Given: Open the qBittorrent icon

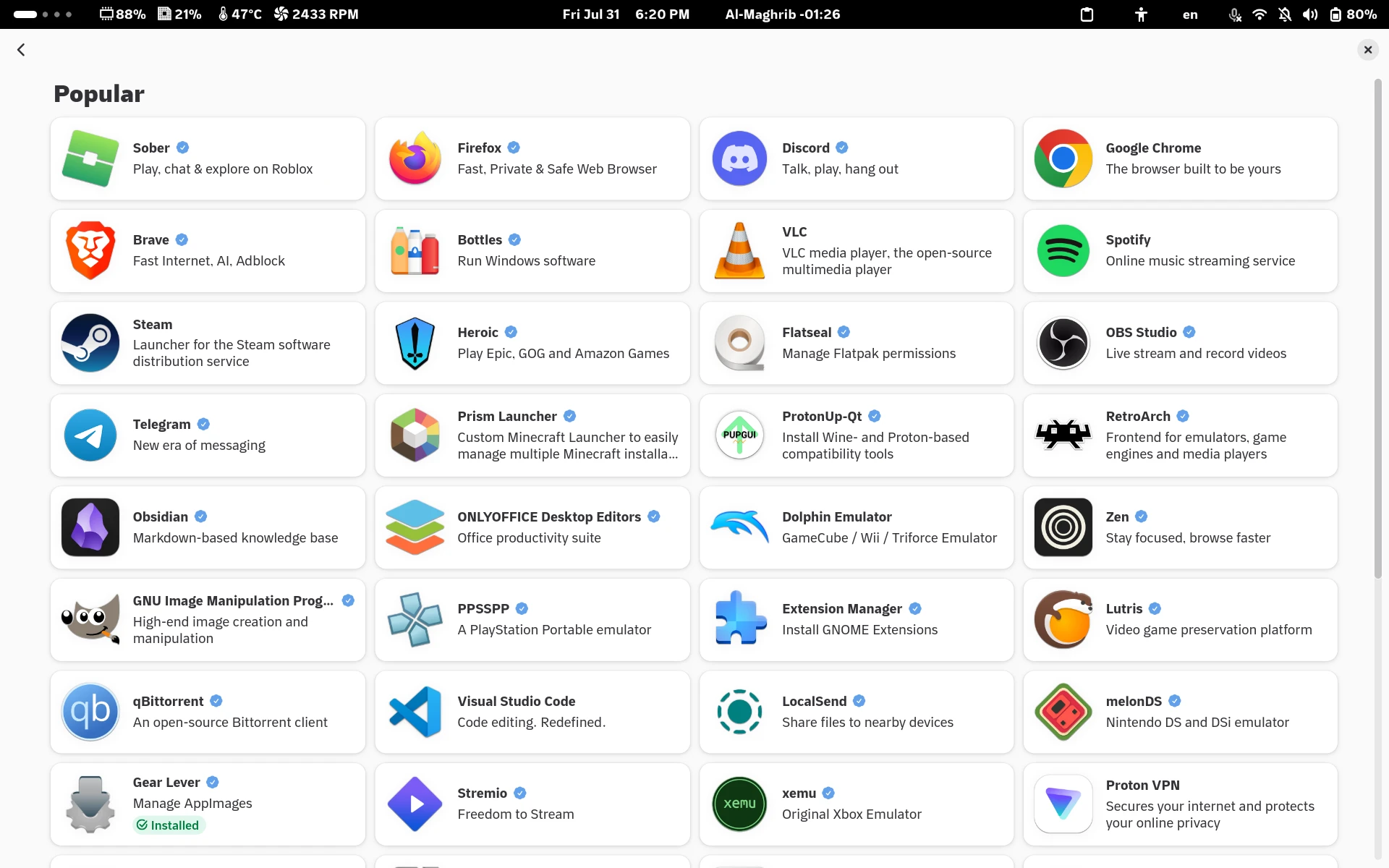Looking at the screenshot, I should [90, 712].
